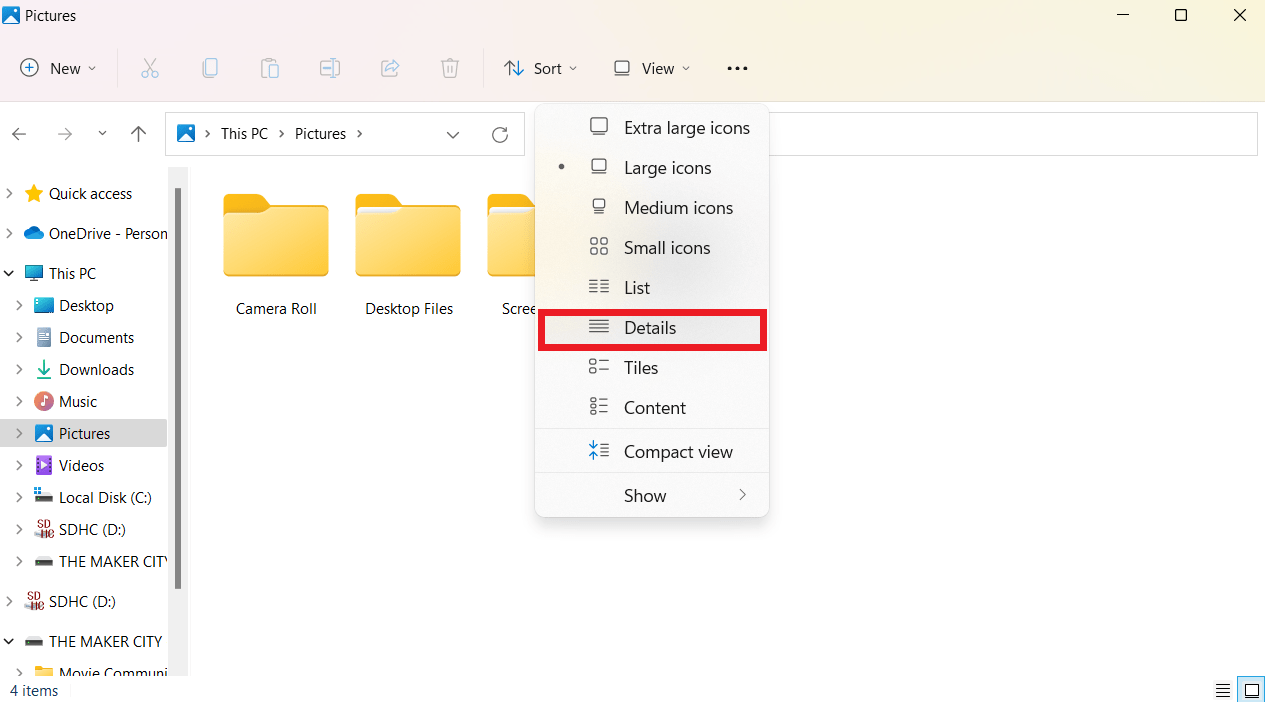Screen dimensions: 1265x702
Task: Select Tiles layout in the menu
Action: 641,368
